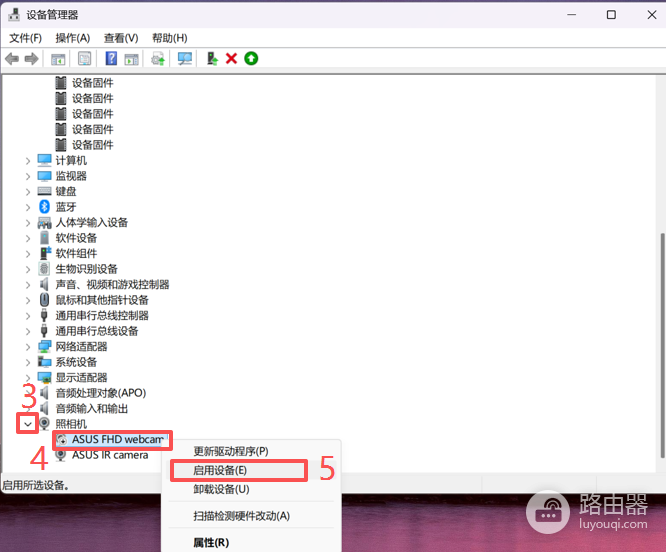
Task: Open the 文件(F) menu
Action: pos(25,38)
